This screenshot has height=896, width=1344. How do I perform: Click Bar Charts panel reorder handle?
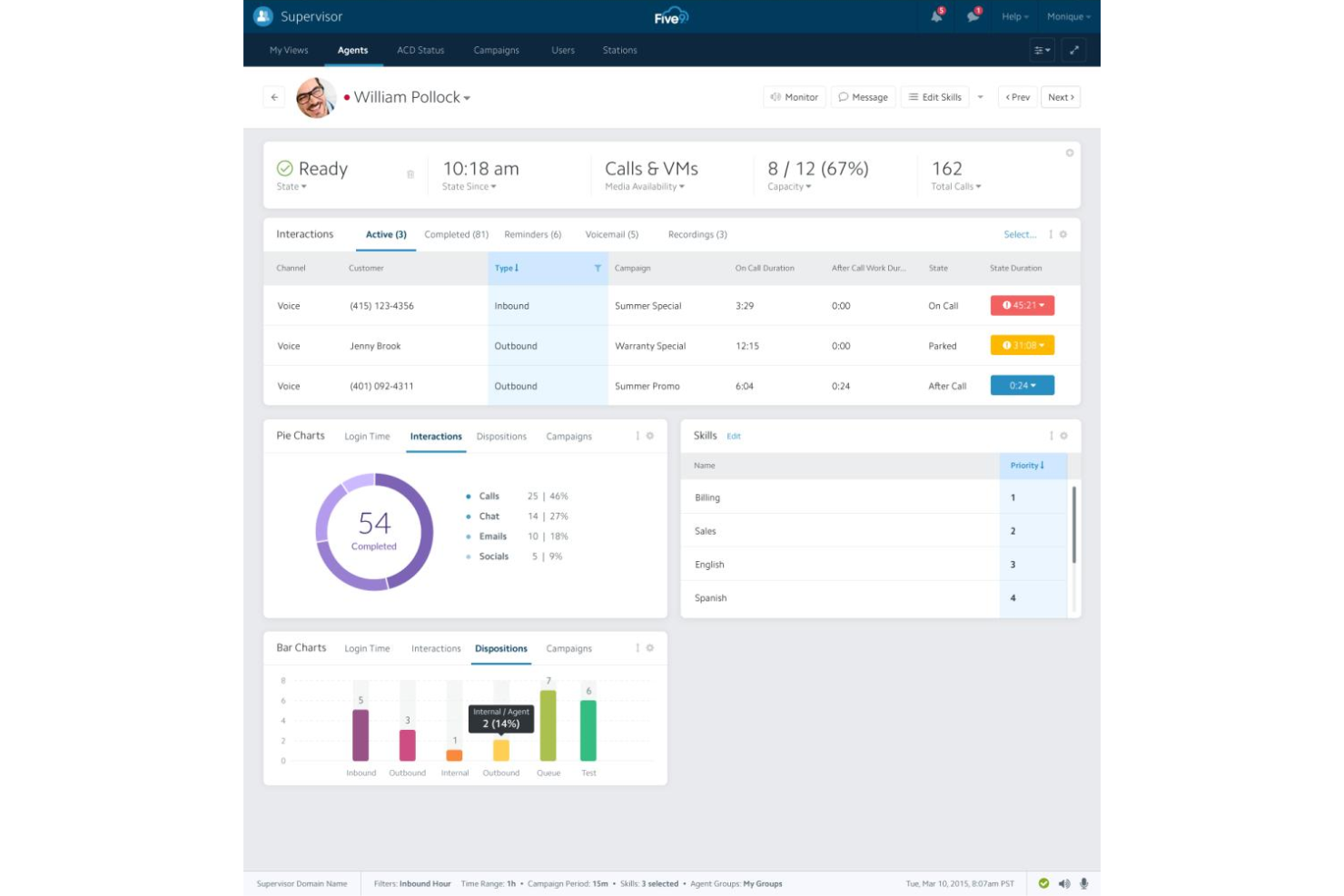pyautogui.click(x=637, y=648)
